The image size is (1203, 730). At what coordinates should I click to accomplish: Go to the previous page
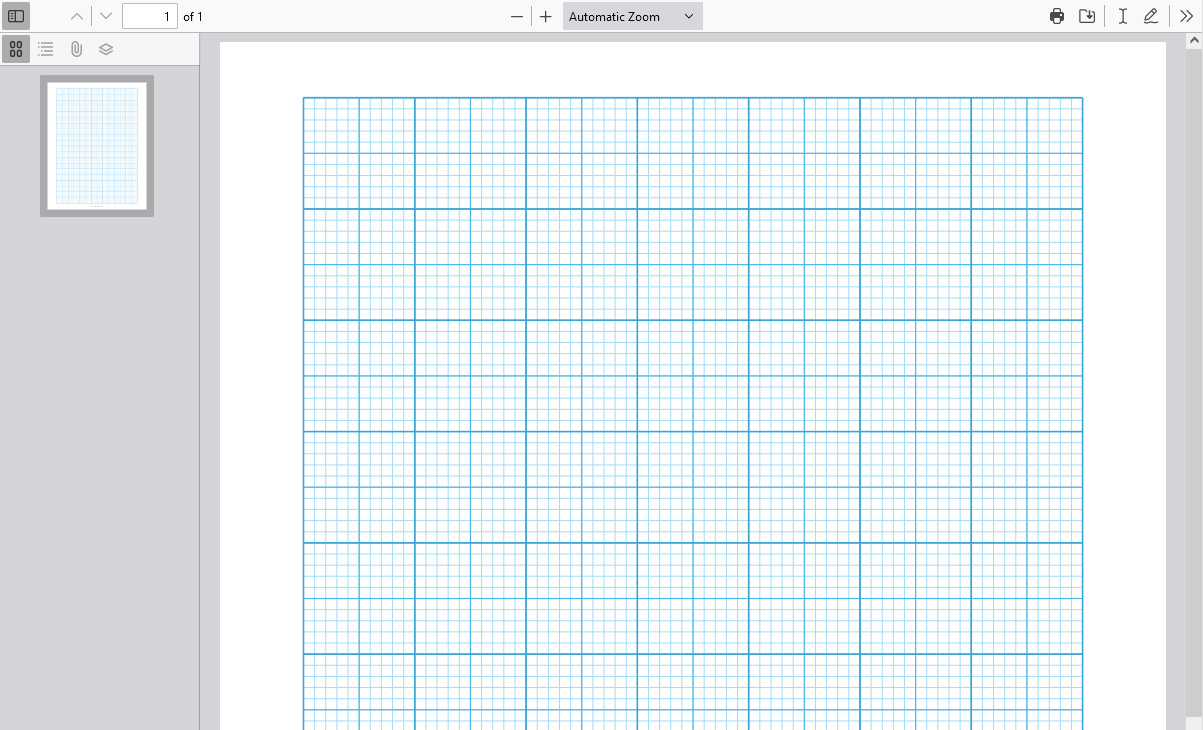[76, 16]
